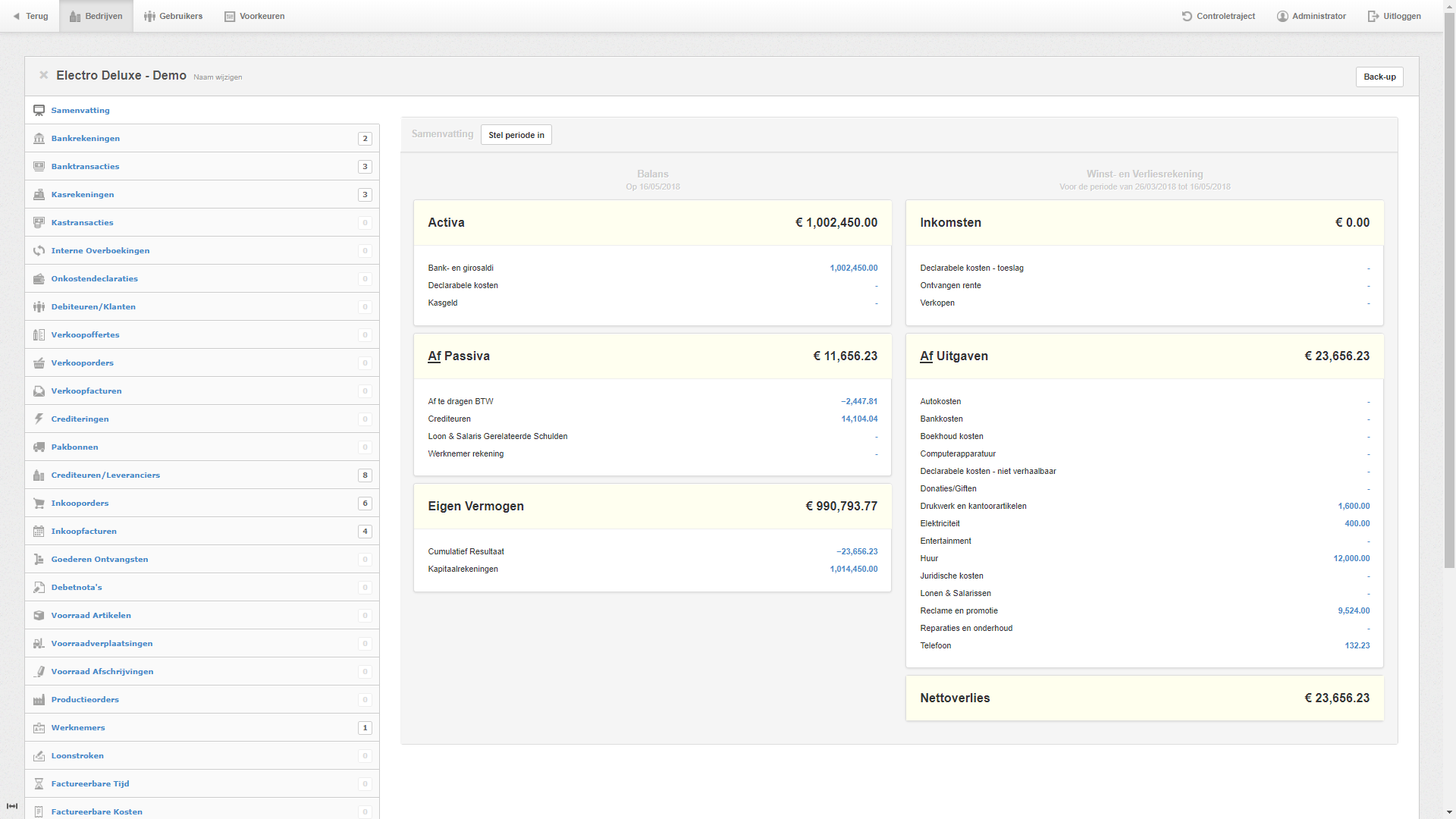Select the Nettoverlies total row
Screen dimensions: 1456x819
click(1144, 698)
